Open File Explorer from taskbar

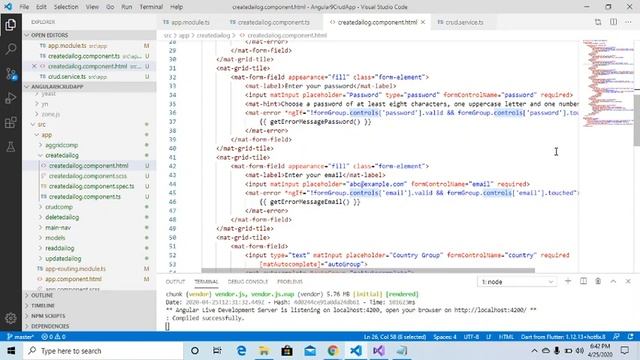(x=264, y=351)
